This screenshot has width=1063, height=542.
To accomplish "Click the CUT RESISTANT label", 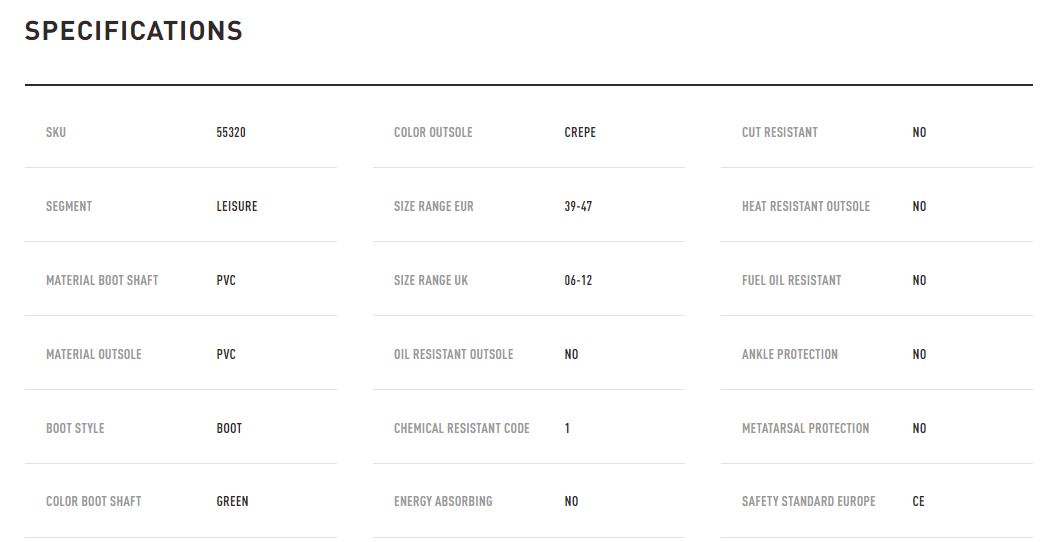I will pos(780,132).
